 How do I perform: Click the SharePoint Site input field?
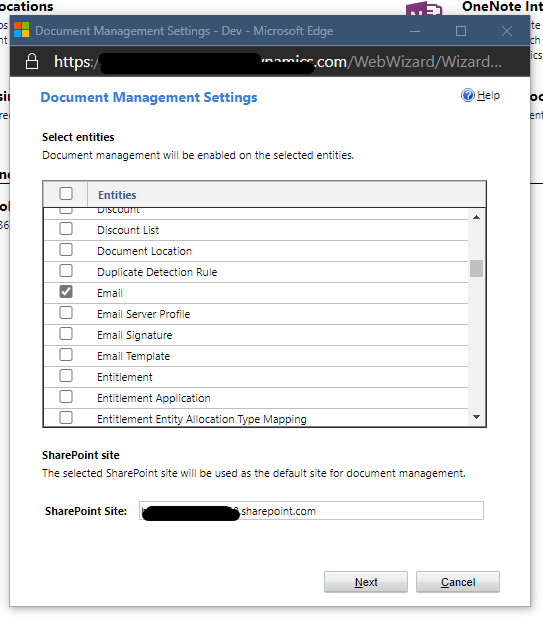311,511
